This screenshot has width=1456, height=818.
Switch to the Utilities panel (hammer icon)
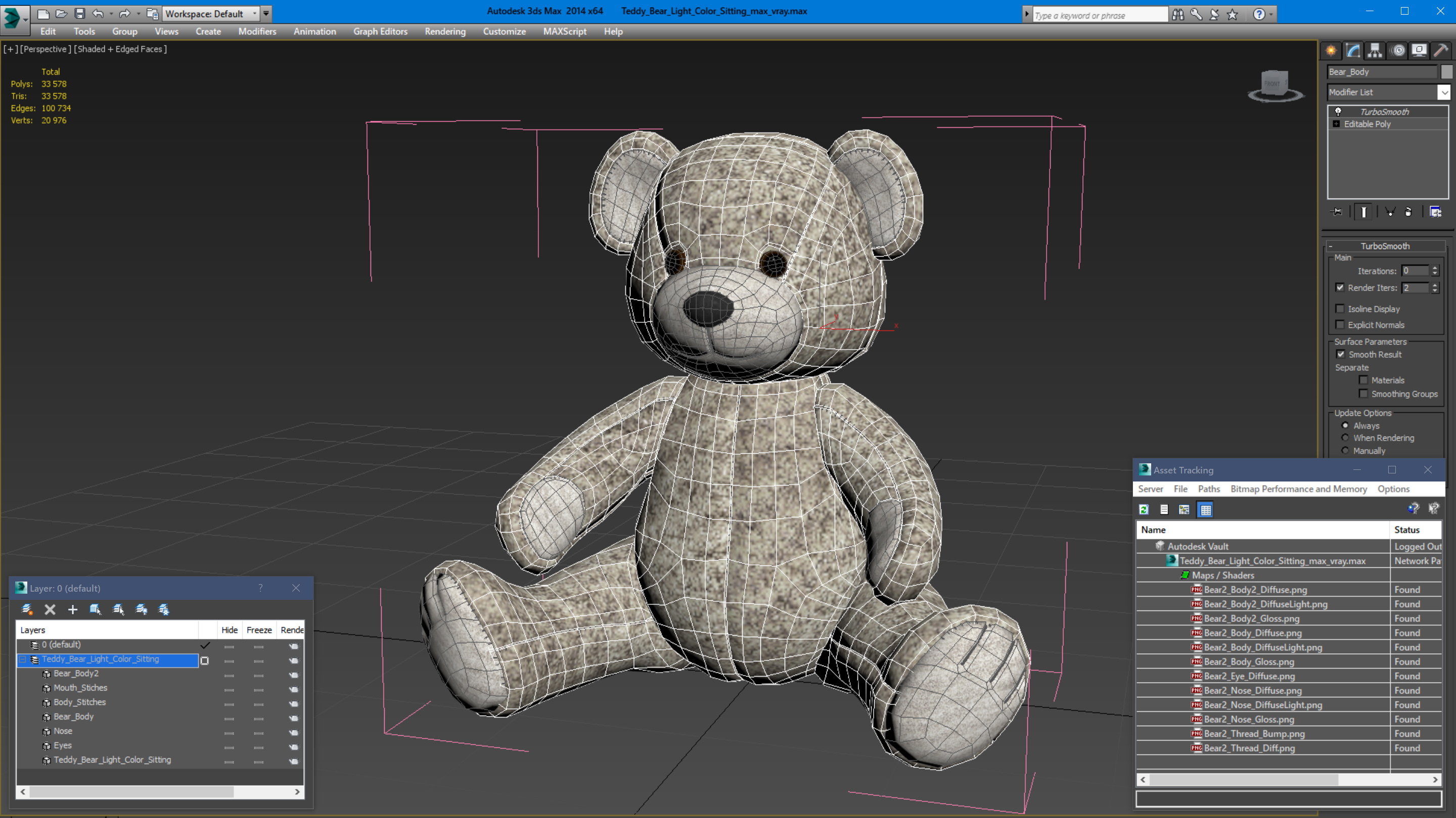[x=1441, y=51]
